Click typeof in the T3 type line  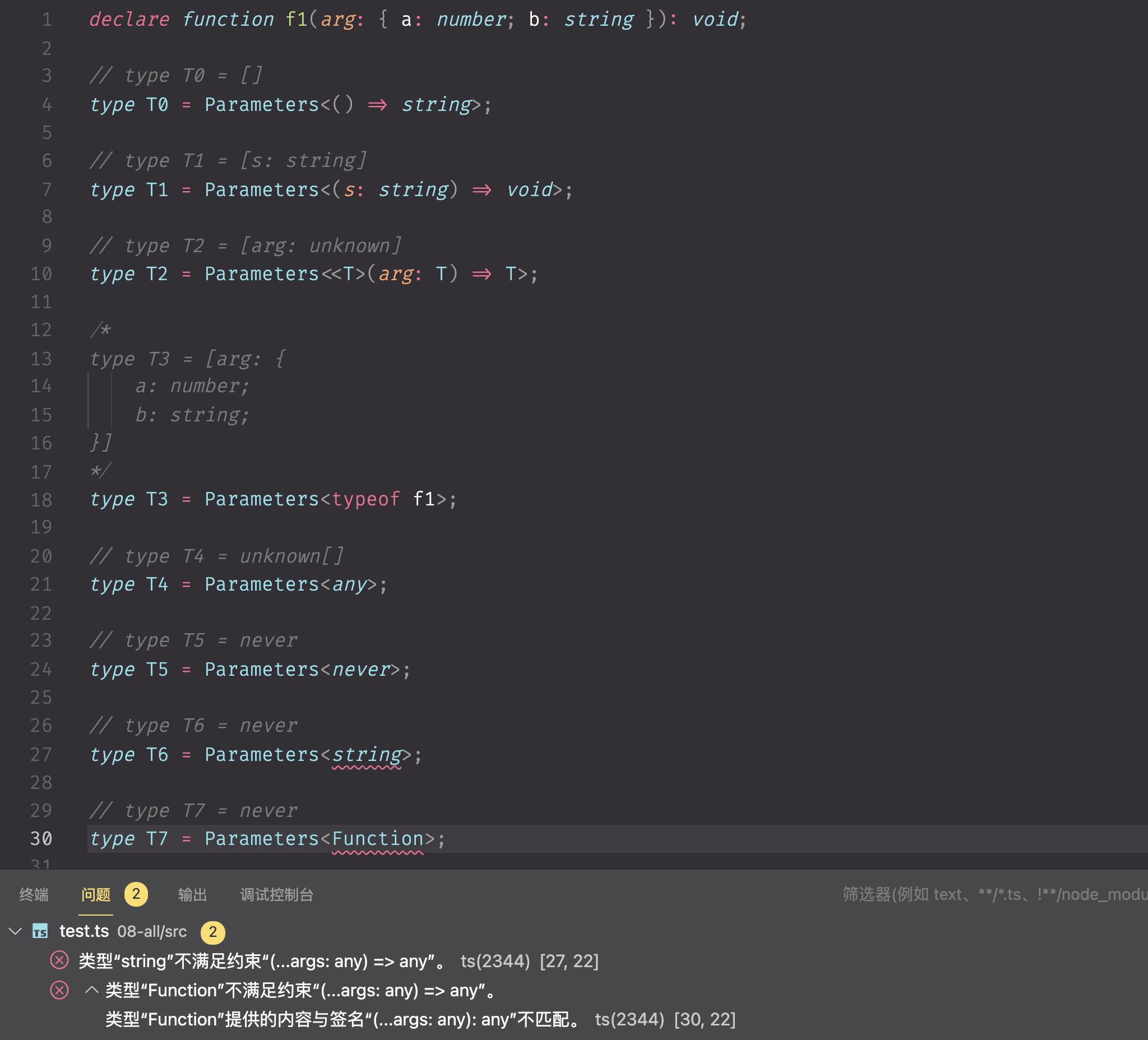(366, 500)
